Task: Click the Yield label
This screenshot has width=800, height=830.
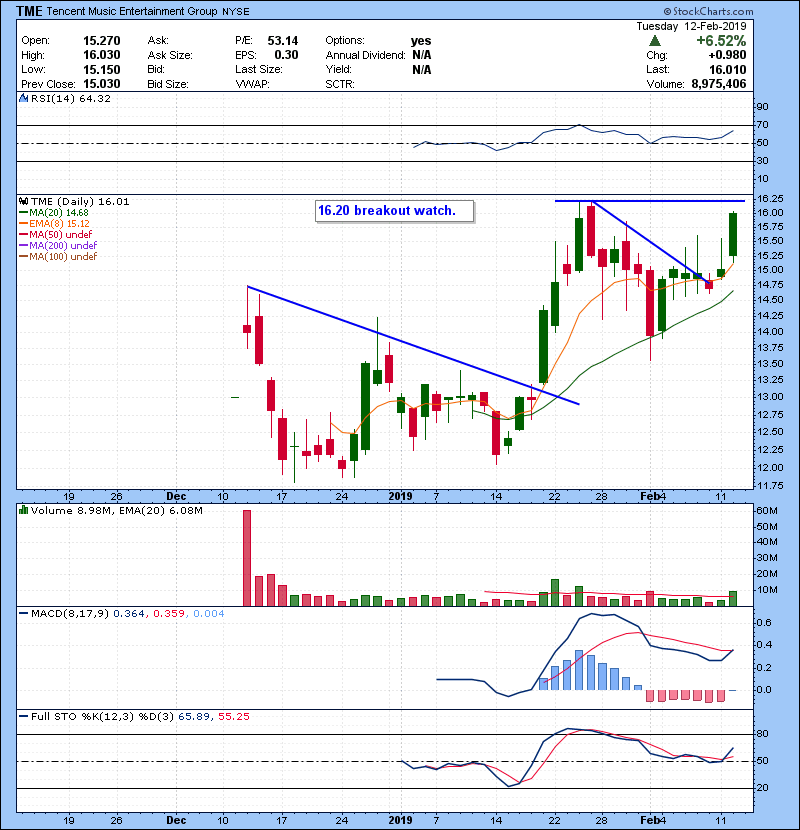Action: pos(338,69)
